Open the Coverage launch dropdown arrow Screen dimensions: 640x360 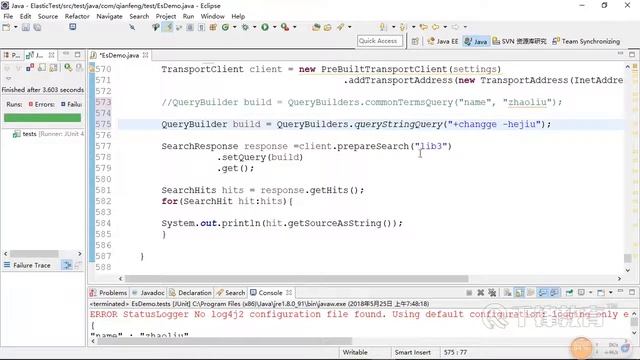[235, 27]
